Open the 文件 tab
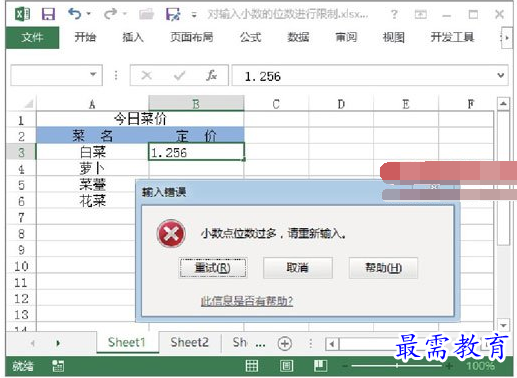This screenshot has height=378, width=517. [x=32, y=37]
